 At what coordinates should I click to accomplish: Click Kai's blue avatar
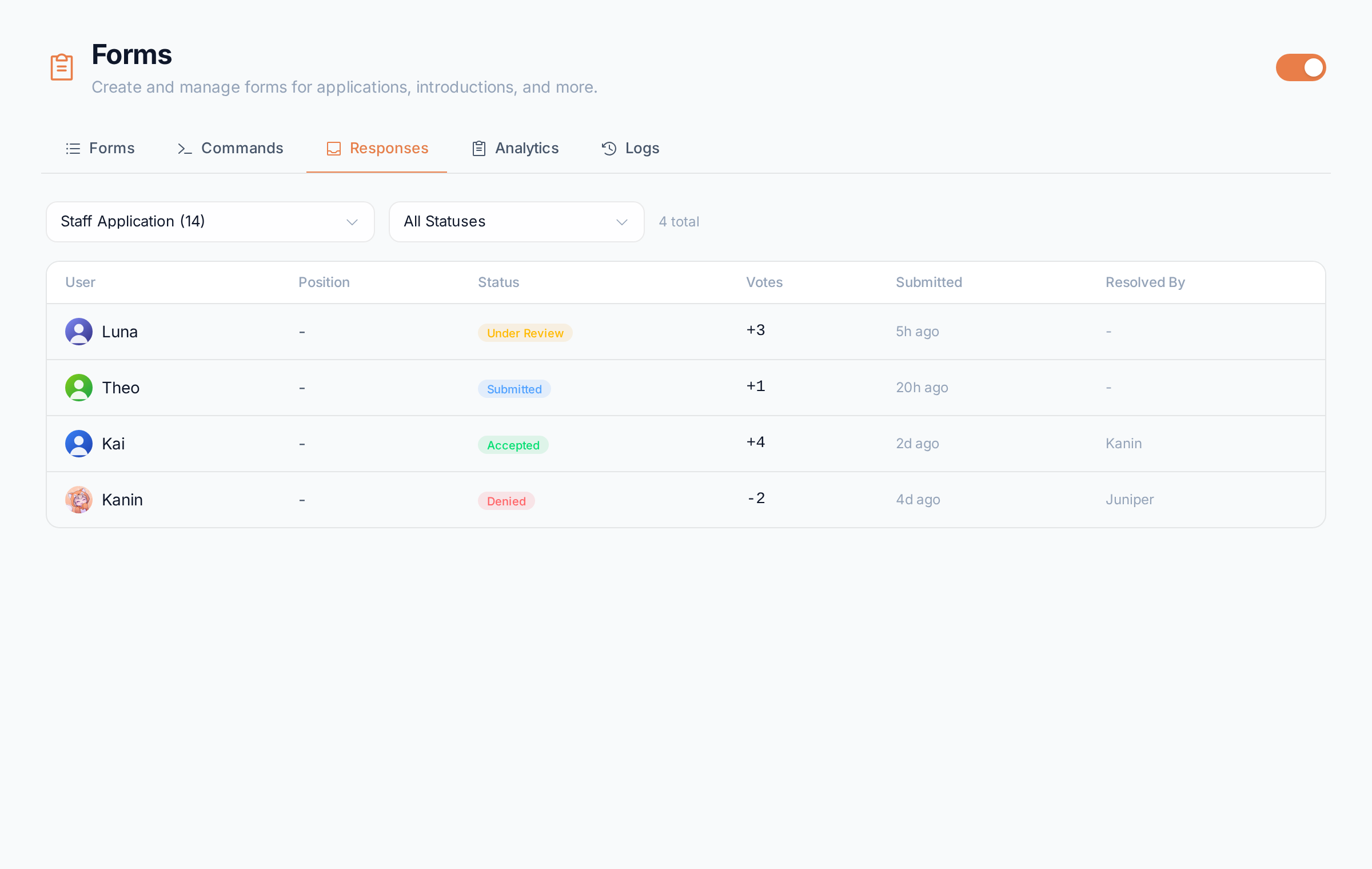coord(79,444)
